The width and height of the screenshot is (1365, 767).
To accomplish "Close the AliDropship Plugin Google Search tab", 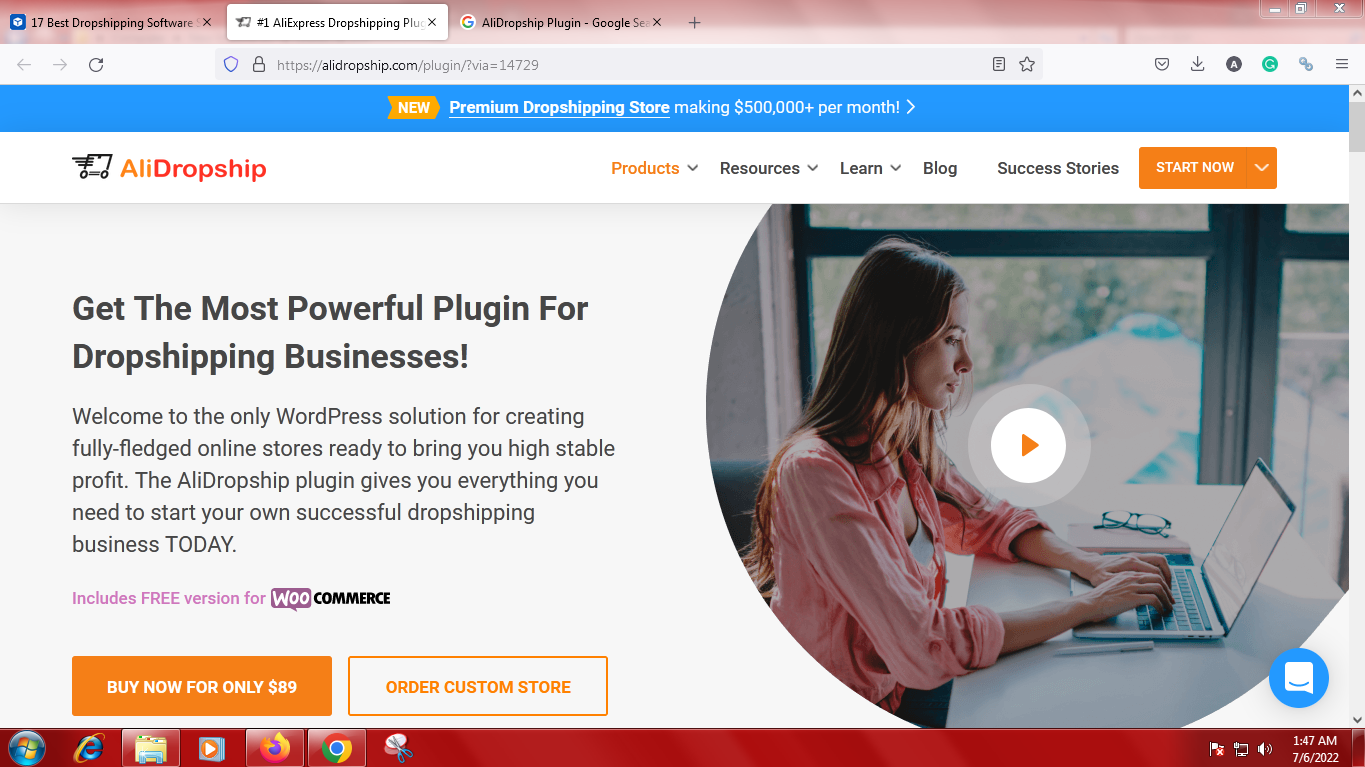I will (659, 22).
